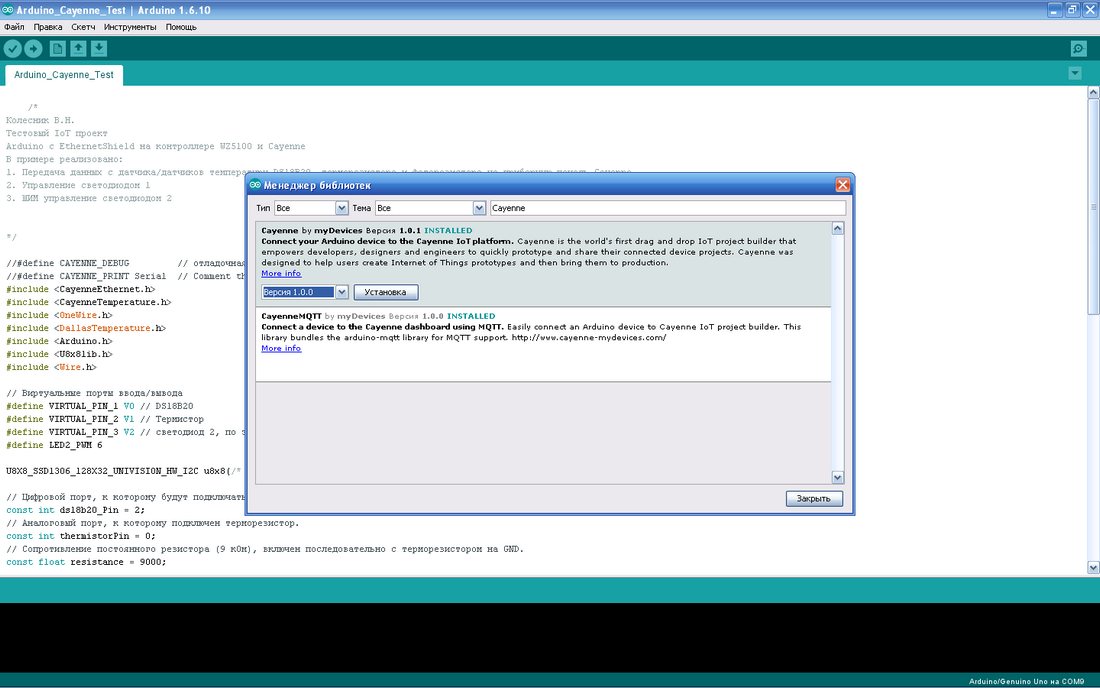
Task: Close the Library Manager dialog with X
Action: (x=843, y=184)
